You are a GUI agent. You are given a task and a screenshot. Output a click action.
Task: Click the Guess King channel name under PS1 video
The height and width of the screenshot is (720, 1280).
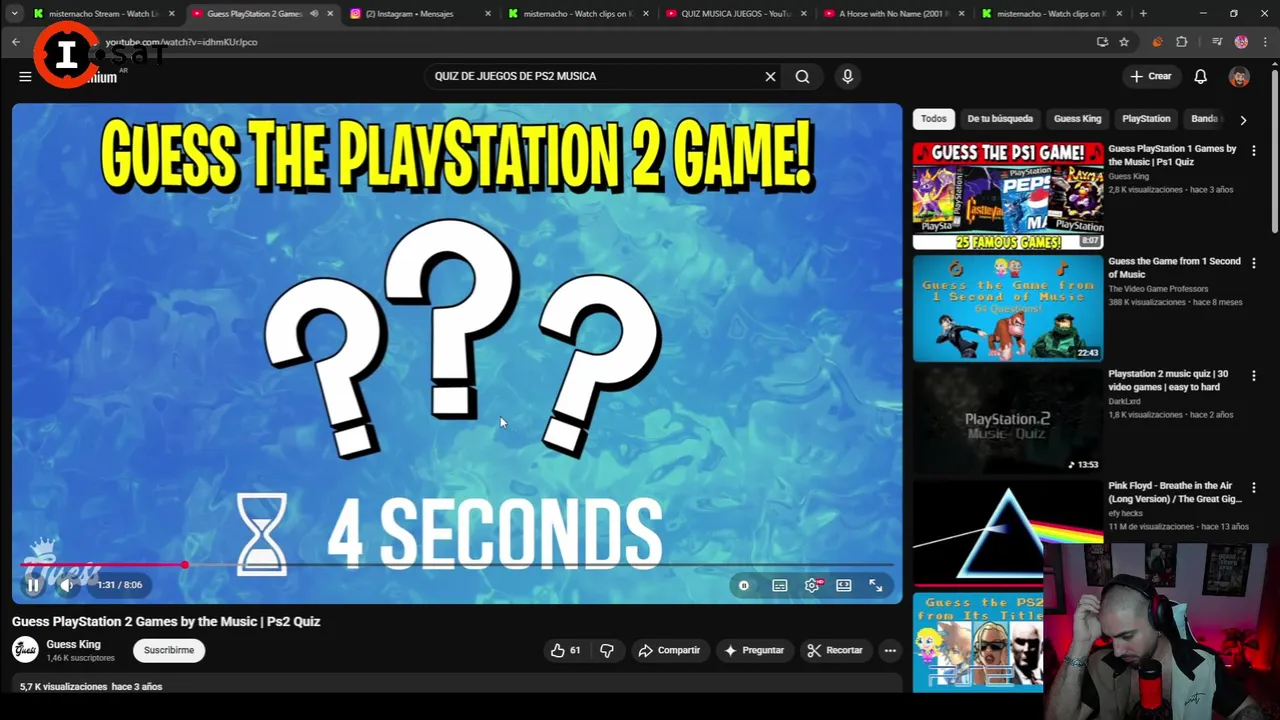(x=1128, y=177)
